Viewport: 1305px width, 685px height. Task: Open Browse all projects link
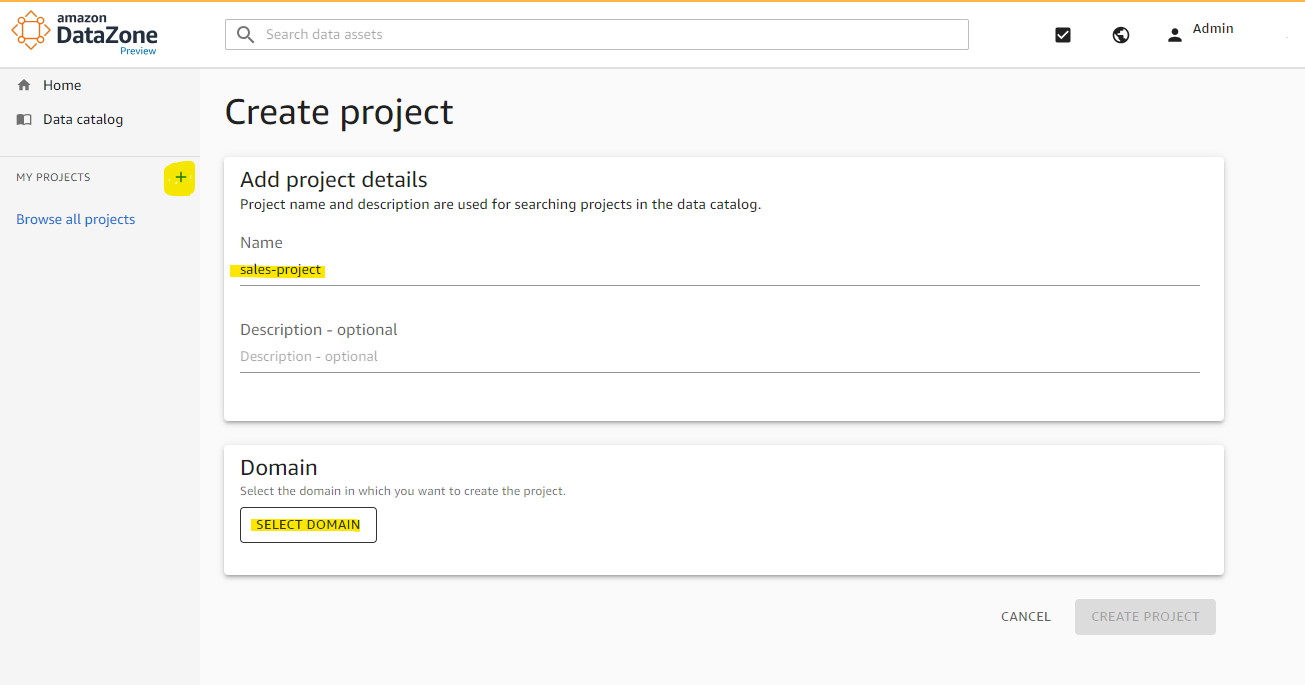click(x=75, y=219)
